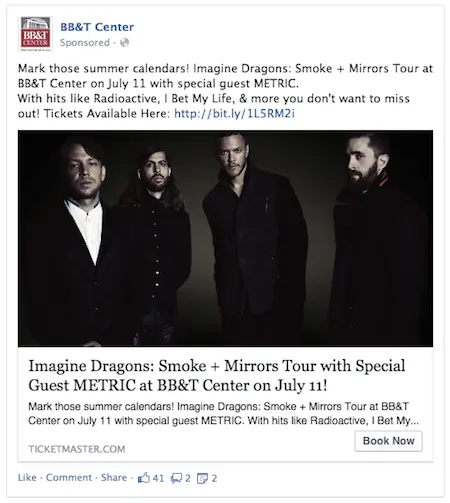Click the Sponsored label

[85, 42]
